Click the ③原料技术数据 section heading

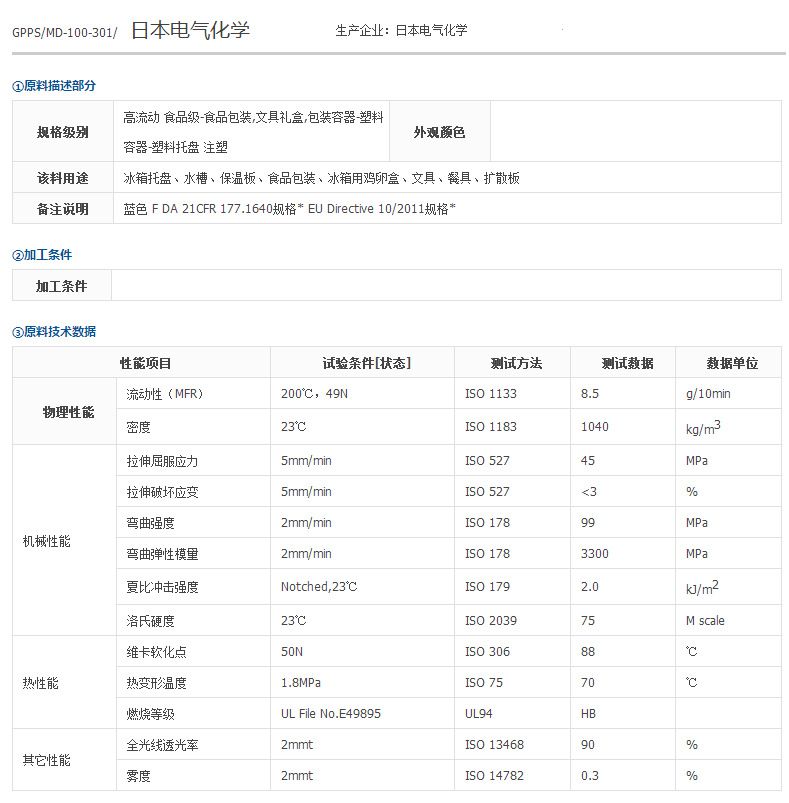coord(54,332)
